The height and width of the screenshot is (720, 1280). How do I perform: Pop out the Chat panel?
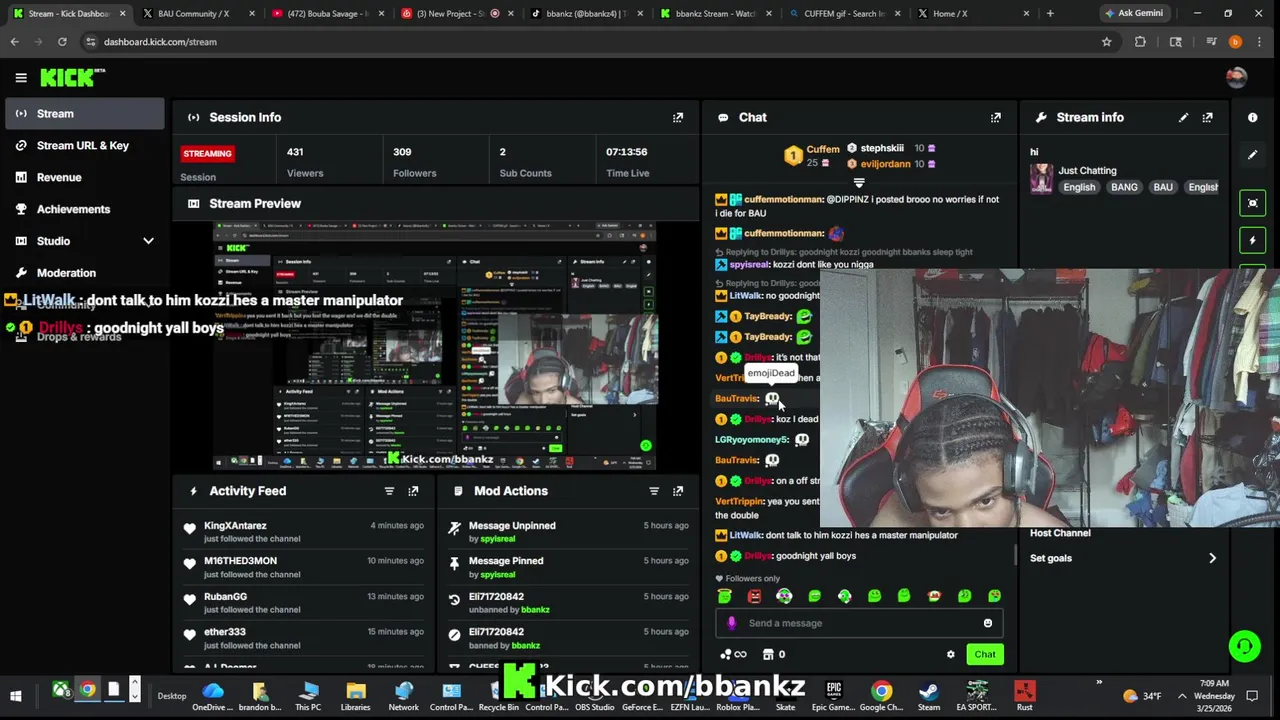[995, 117]
